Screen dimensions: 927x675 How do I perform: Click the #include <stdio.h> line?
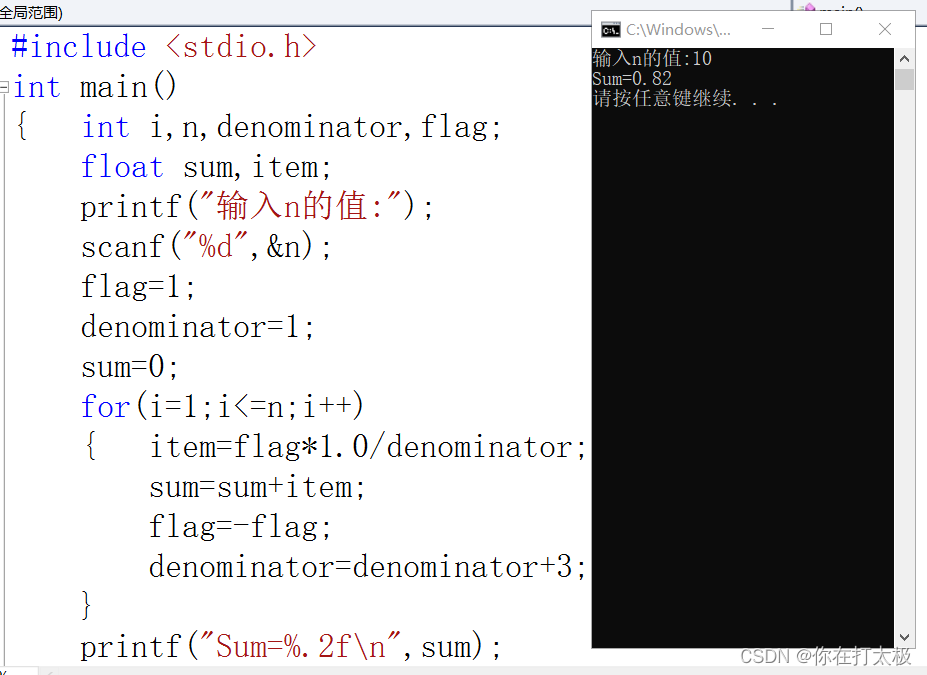point(164,47)
